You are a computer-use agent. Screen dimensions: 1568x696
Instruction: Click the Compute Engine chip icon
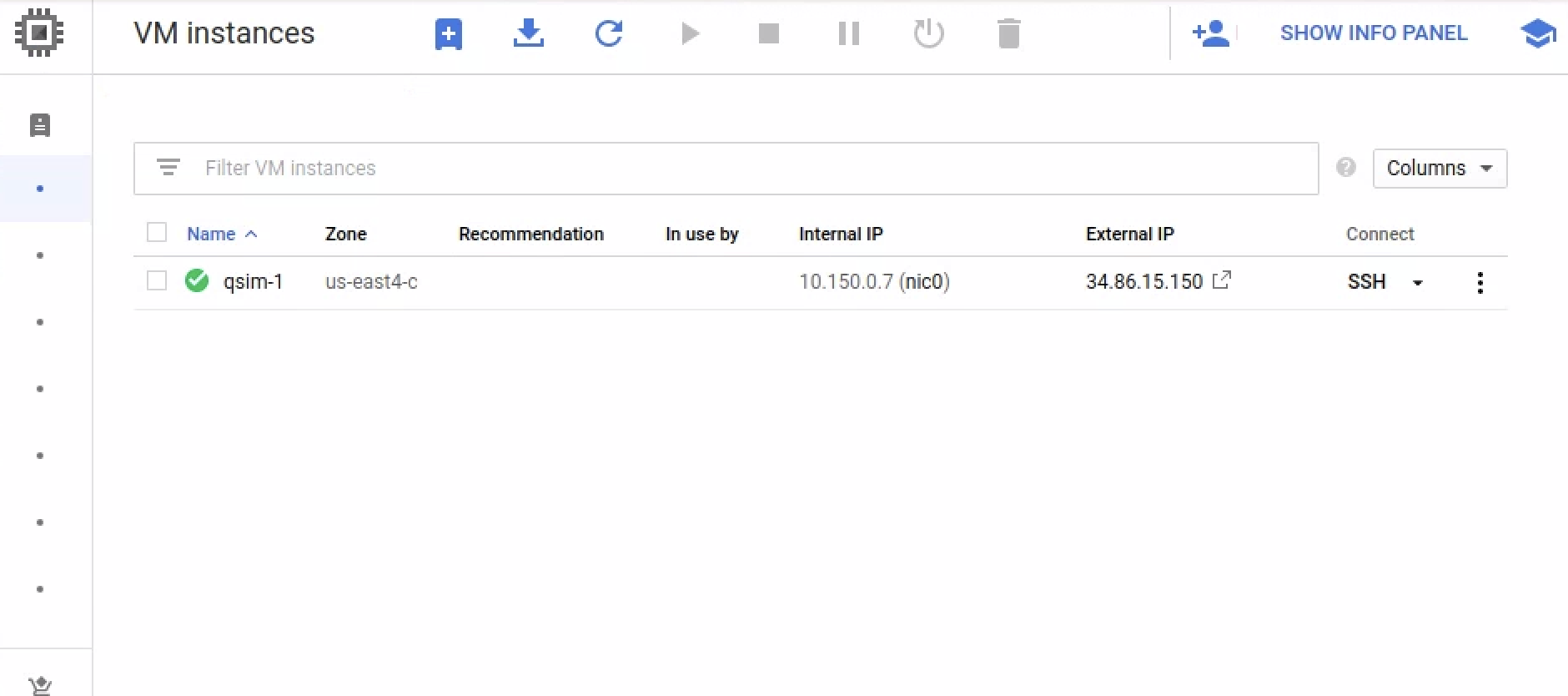[x=39, y=33]
